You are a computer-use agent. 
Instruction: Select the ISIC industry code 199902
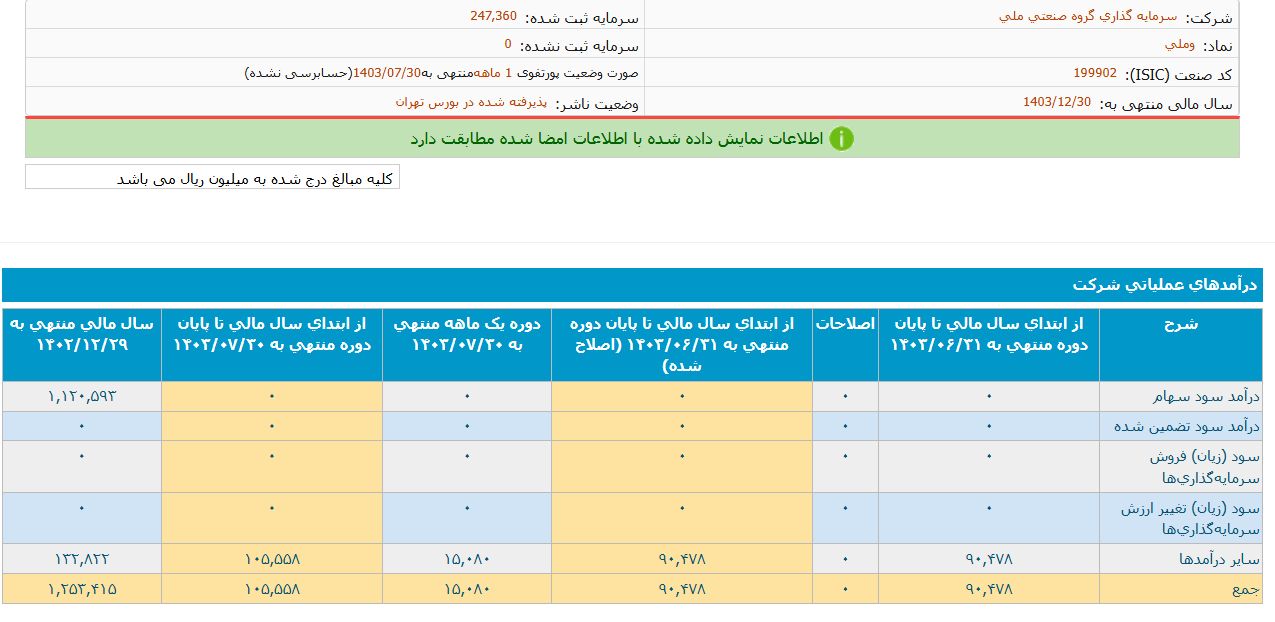pyautogui.click(x=1095, y=73)
